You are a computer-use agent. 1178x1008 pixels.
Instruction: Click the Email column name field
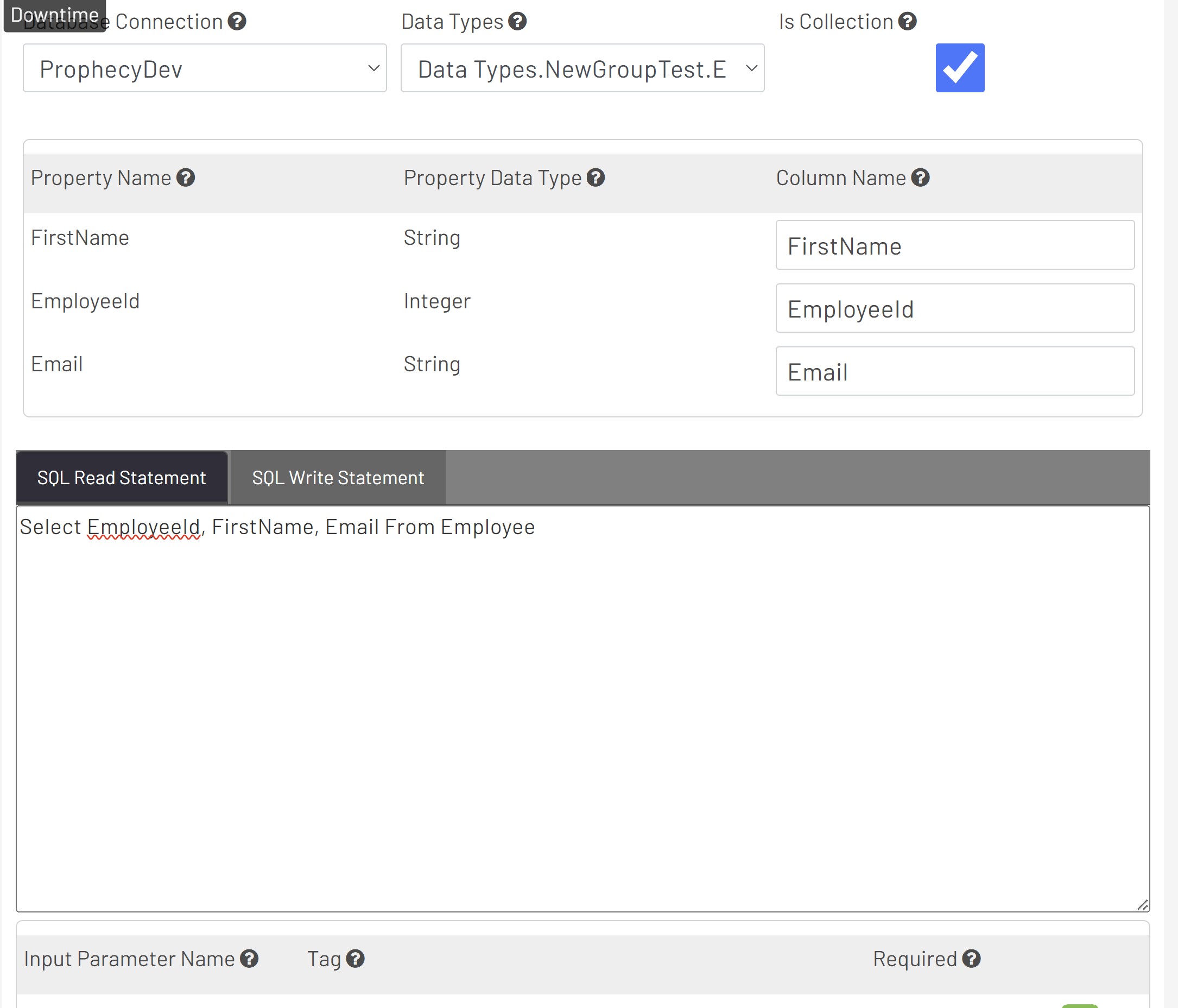955,371
